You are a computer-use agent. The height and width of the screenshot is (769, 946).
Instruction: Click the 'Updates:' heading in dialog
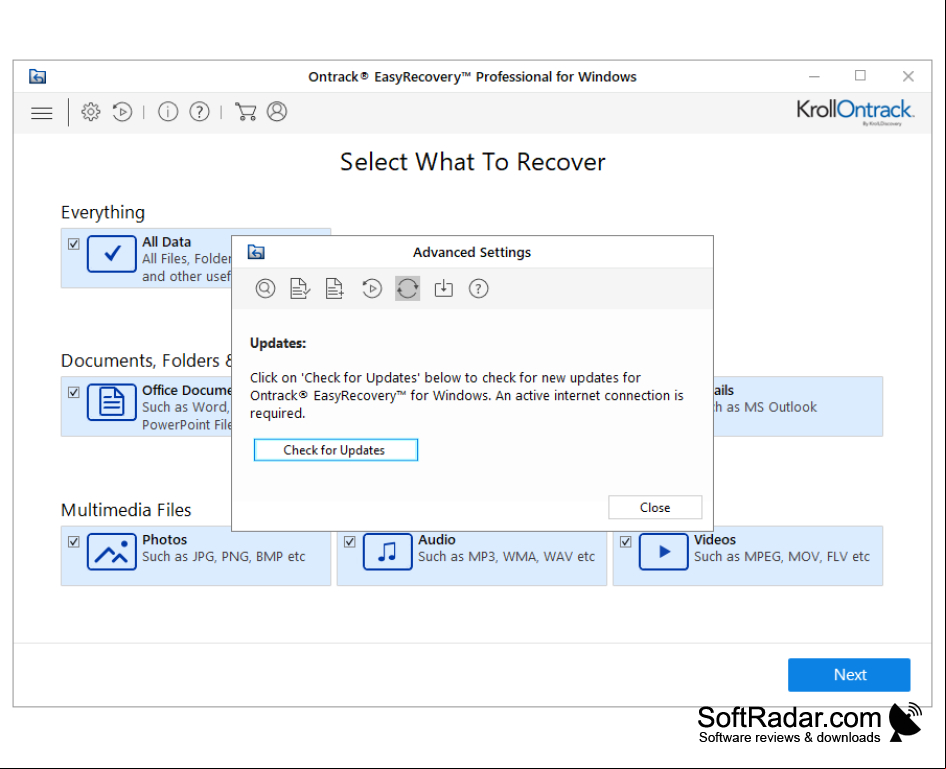point(278,343)
